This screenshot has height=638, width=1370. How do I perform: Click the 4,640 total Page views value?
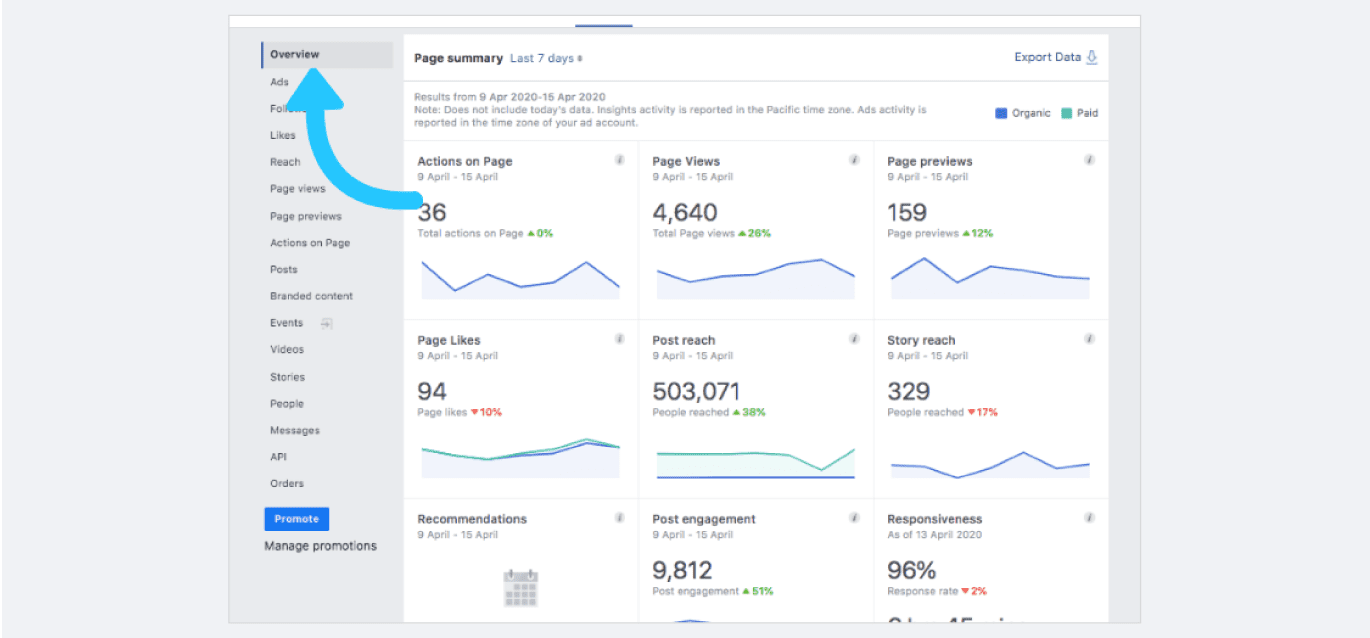[x=685, y=212]
